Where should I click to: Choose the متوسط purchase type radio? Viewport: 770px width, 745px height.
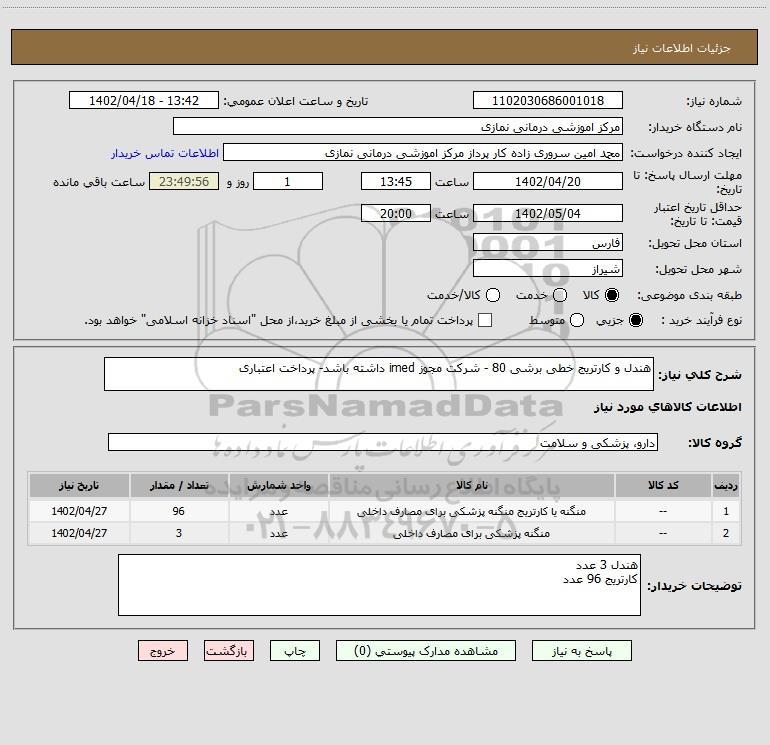point(577,320)
